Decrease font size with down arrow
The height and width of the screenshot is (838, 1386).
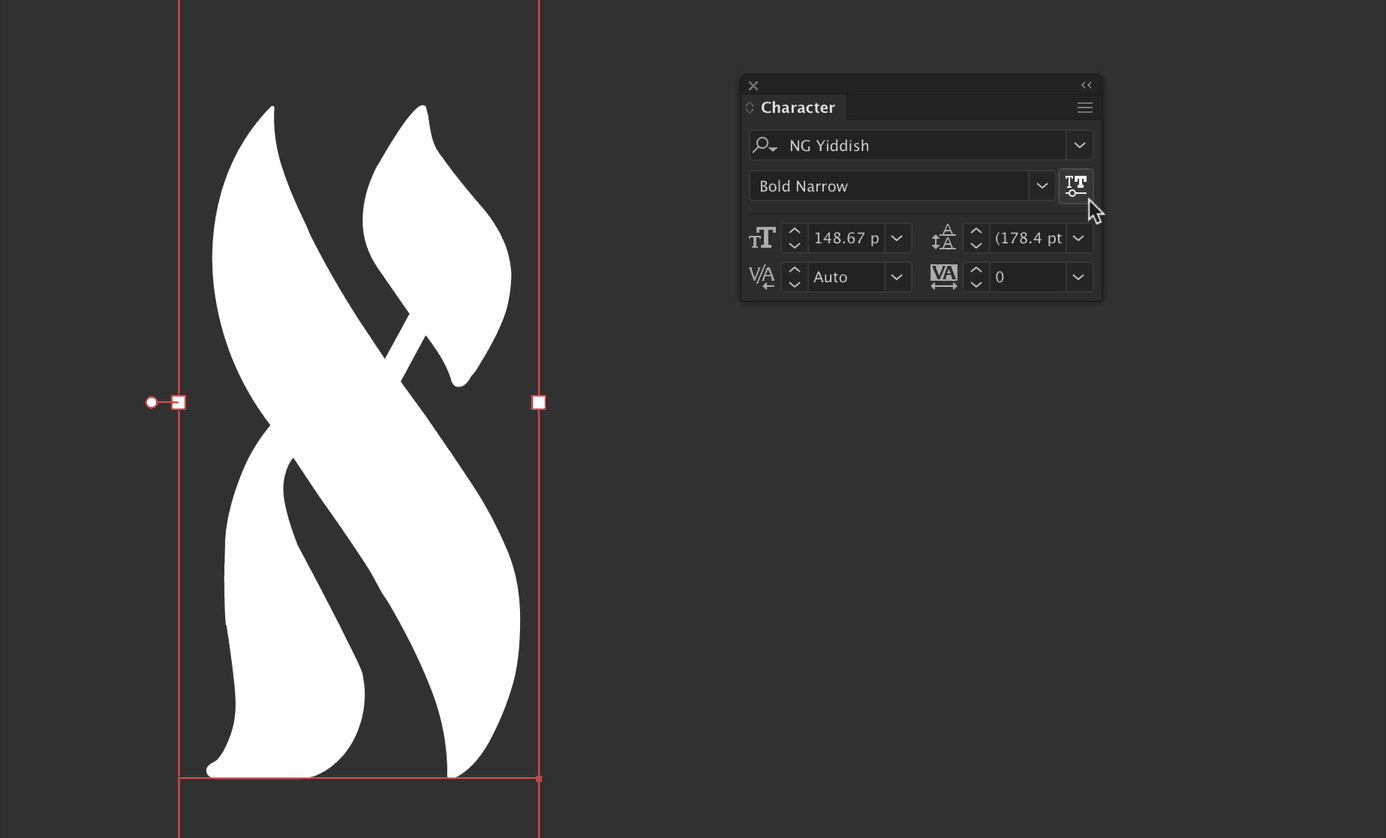point(794,245)
